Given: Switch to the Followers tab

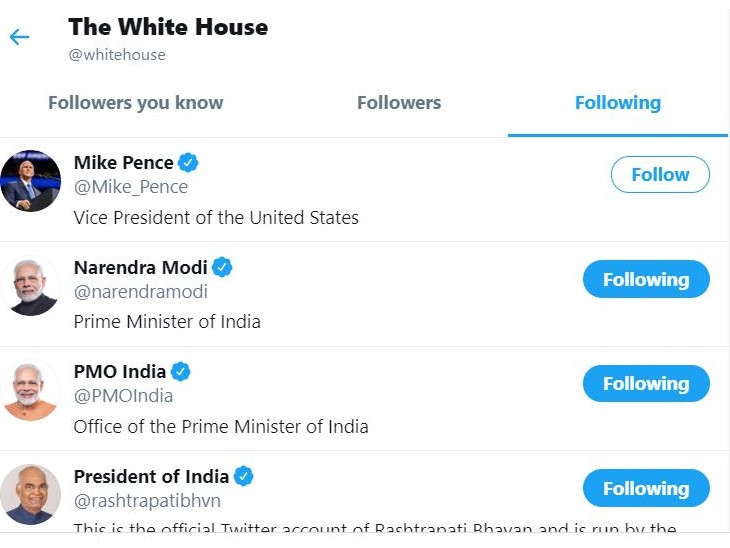Looking at the screenshot, I should (399, 102).
